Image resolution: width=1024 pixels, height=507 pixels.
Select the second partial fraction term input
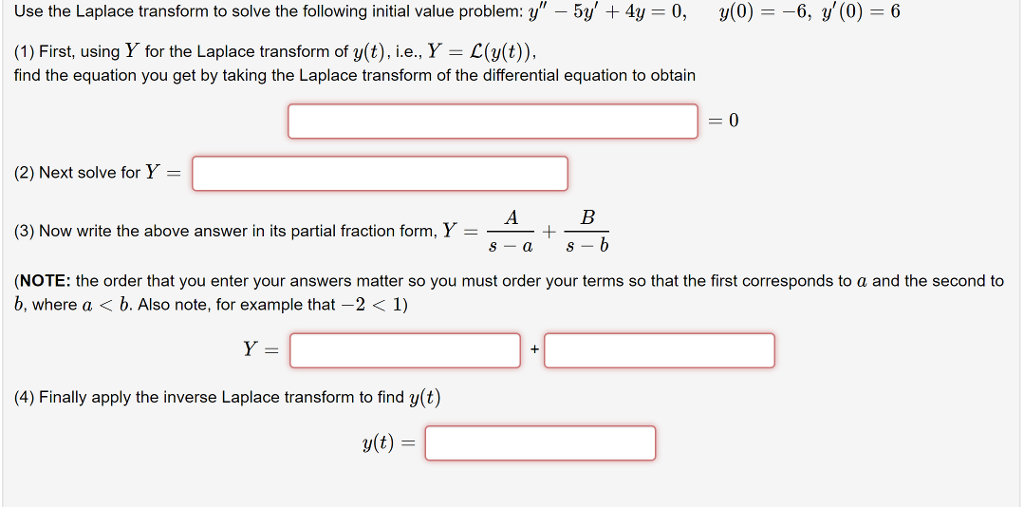[x=660, y=350]
